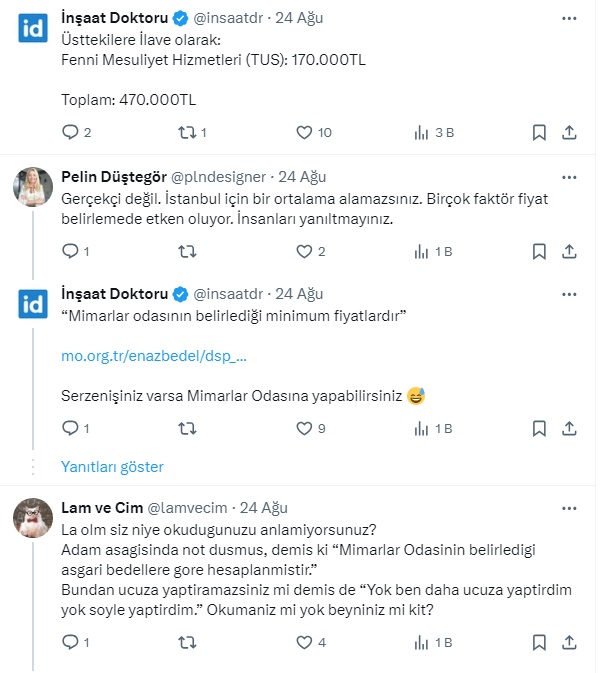Bookmark the mo.org.tr link tweet
The height and width of the screenshot is (673, 603).
tap(539, 429)
